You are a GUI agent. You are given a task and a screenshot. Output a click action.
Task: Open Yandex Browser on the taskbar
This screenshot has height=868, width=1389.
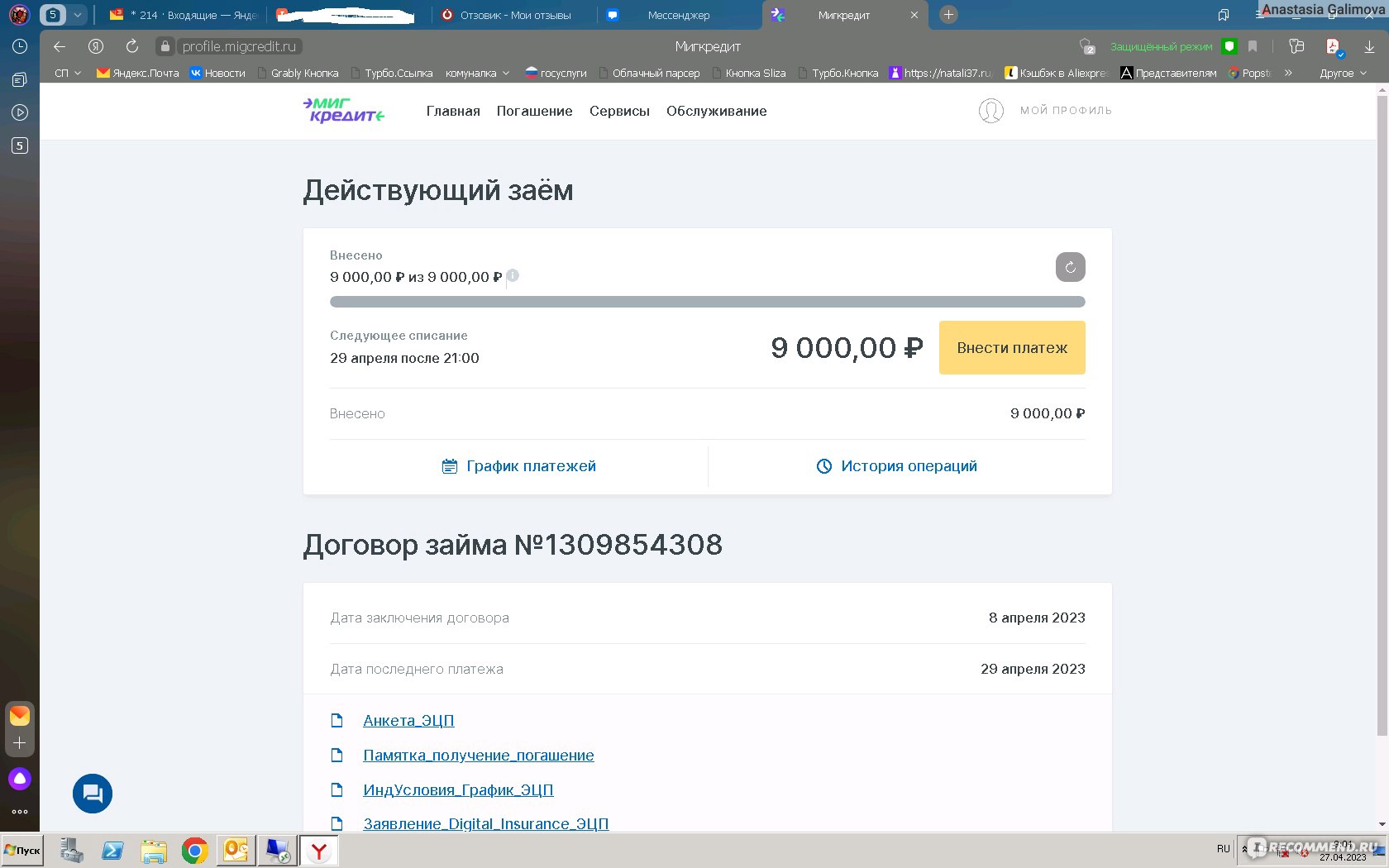click(x=318, y=851)
